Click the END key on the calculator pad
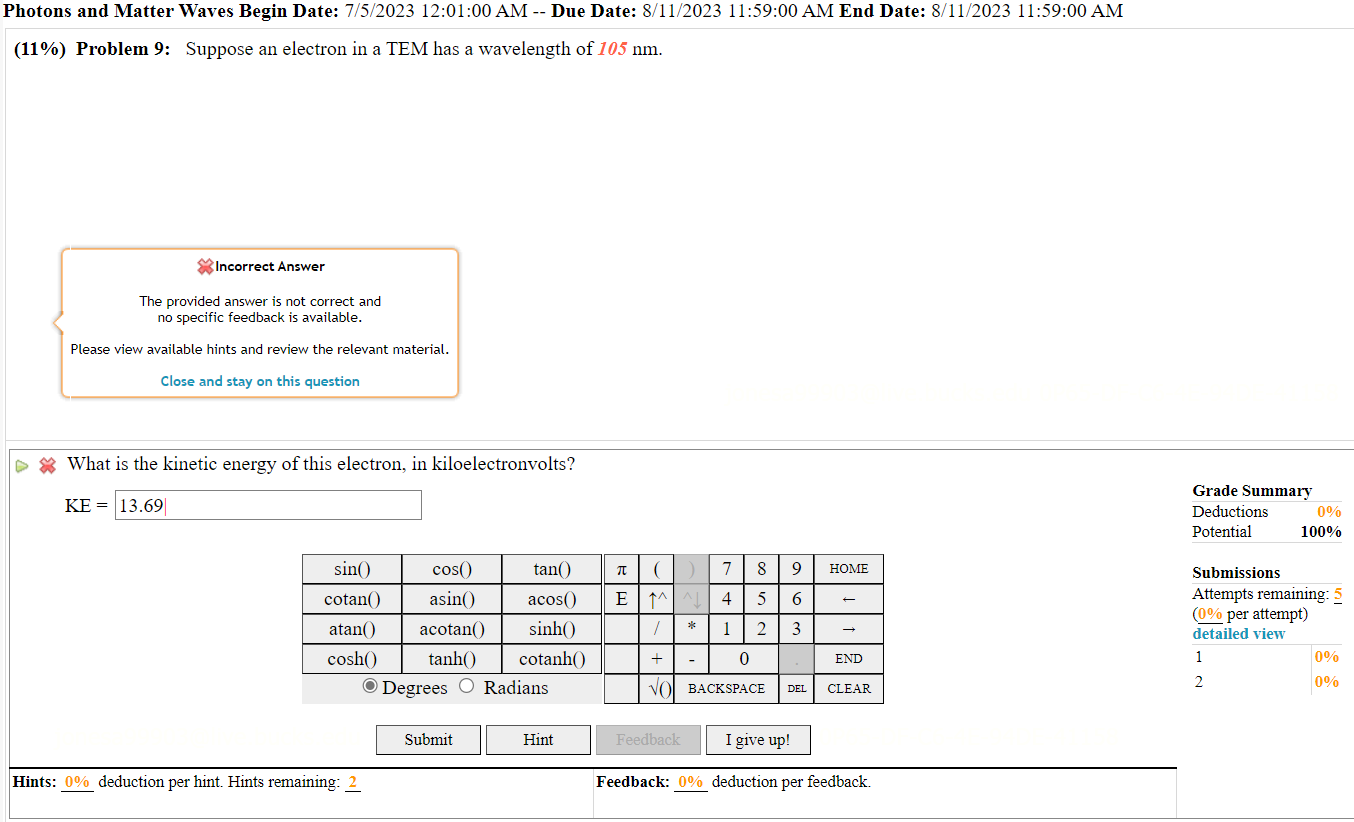This screenshot has width=1354, height=822. click(x=848, y=658)
